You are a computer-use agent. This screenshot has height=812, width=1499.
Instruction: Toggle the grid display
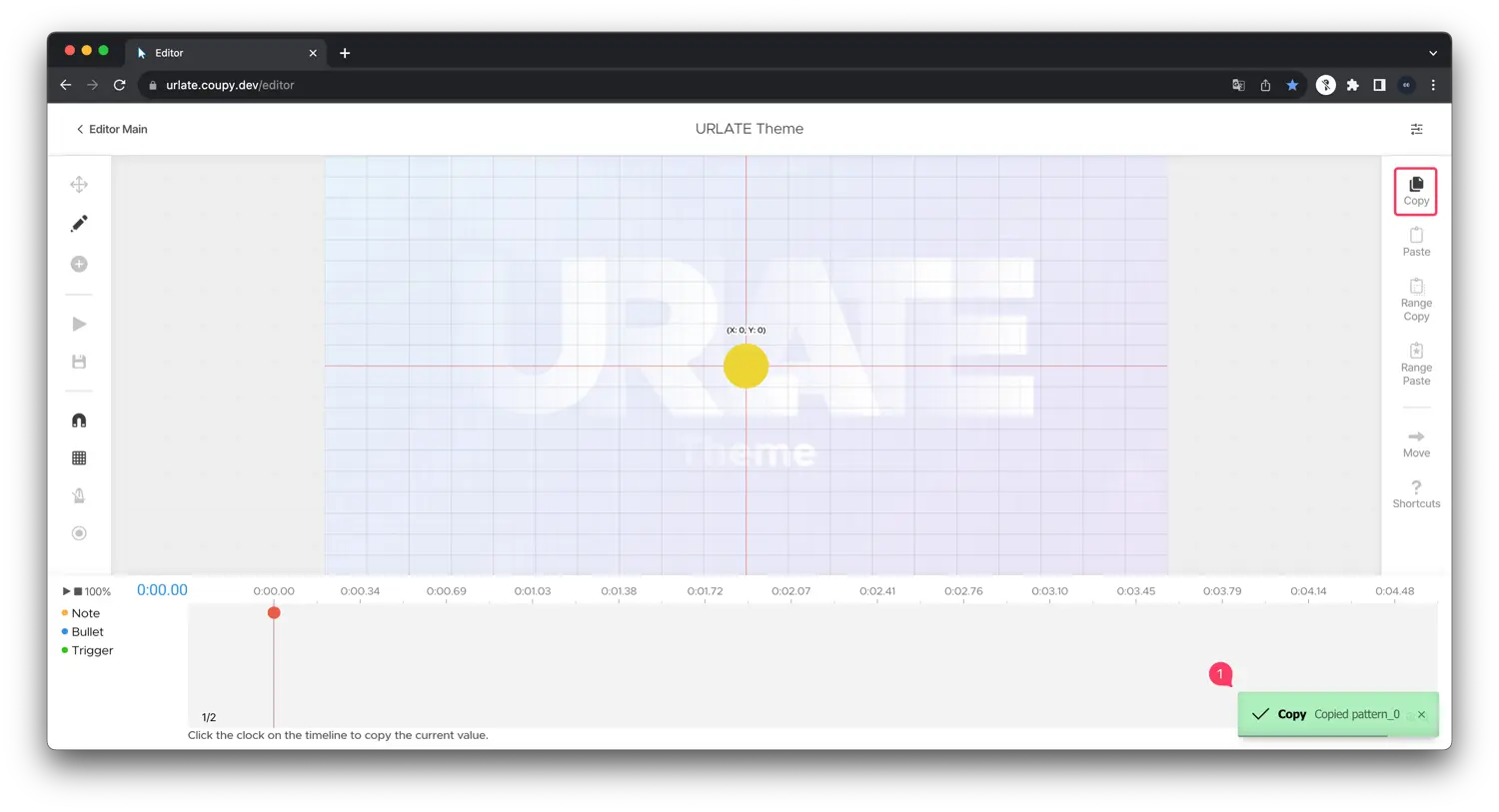[x=79, y=458]
